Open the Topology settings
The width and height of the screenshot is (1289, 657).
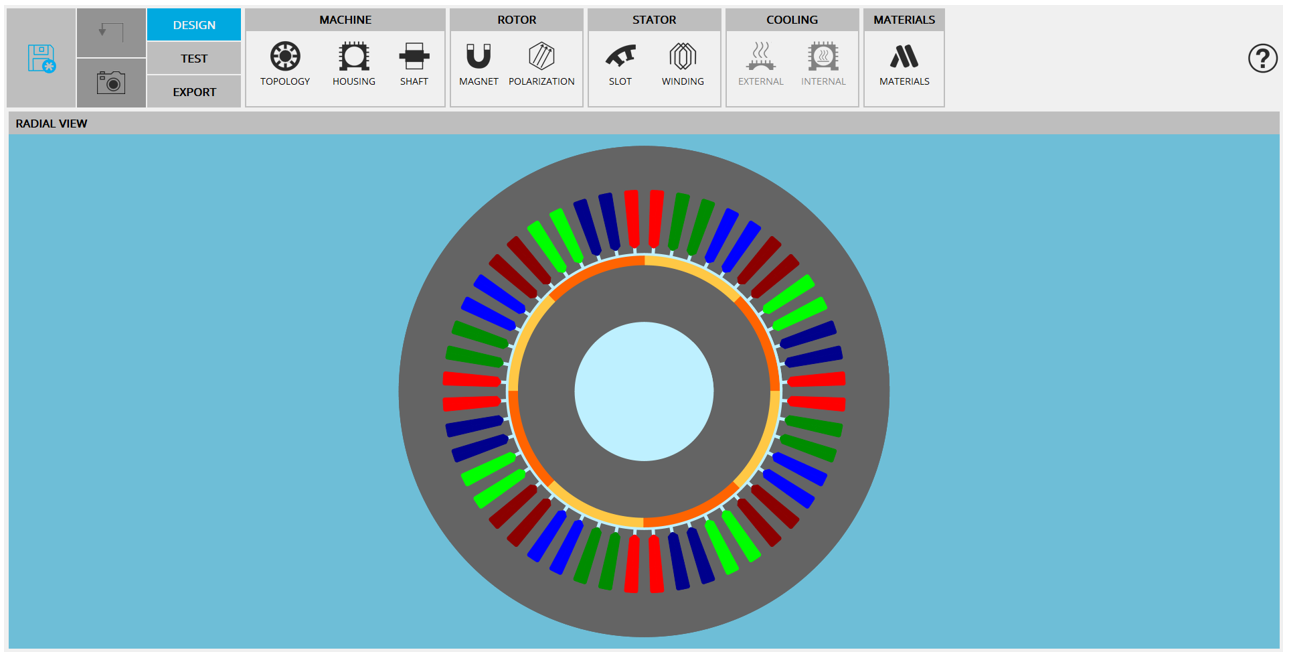(x=285, y=63)
